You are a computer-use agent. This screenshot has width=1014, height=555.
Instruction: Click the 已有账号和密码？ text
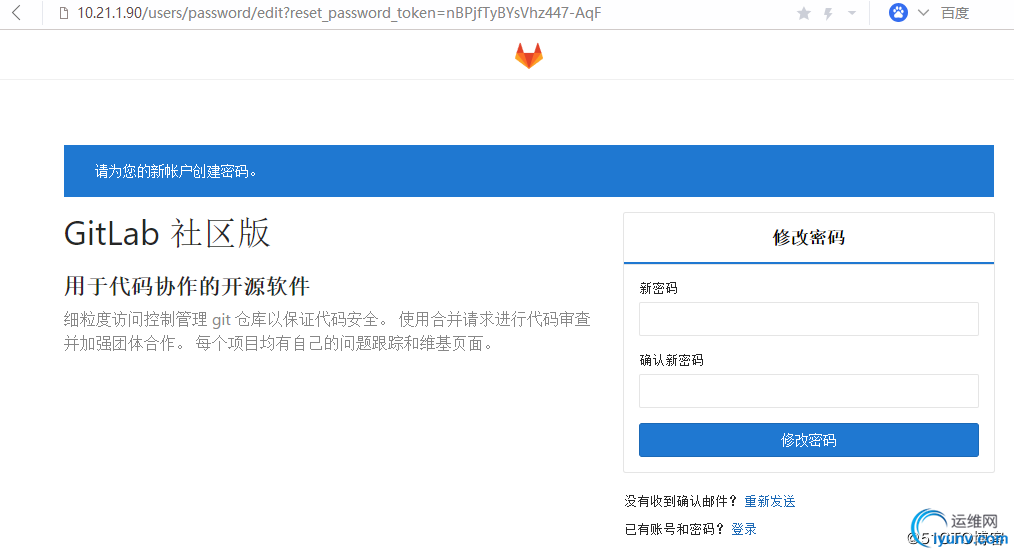coord(674,529)
